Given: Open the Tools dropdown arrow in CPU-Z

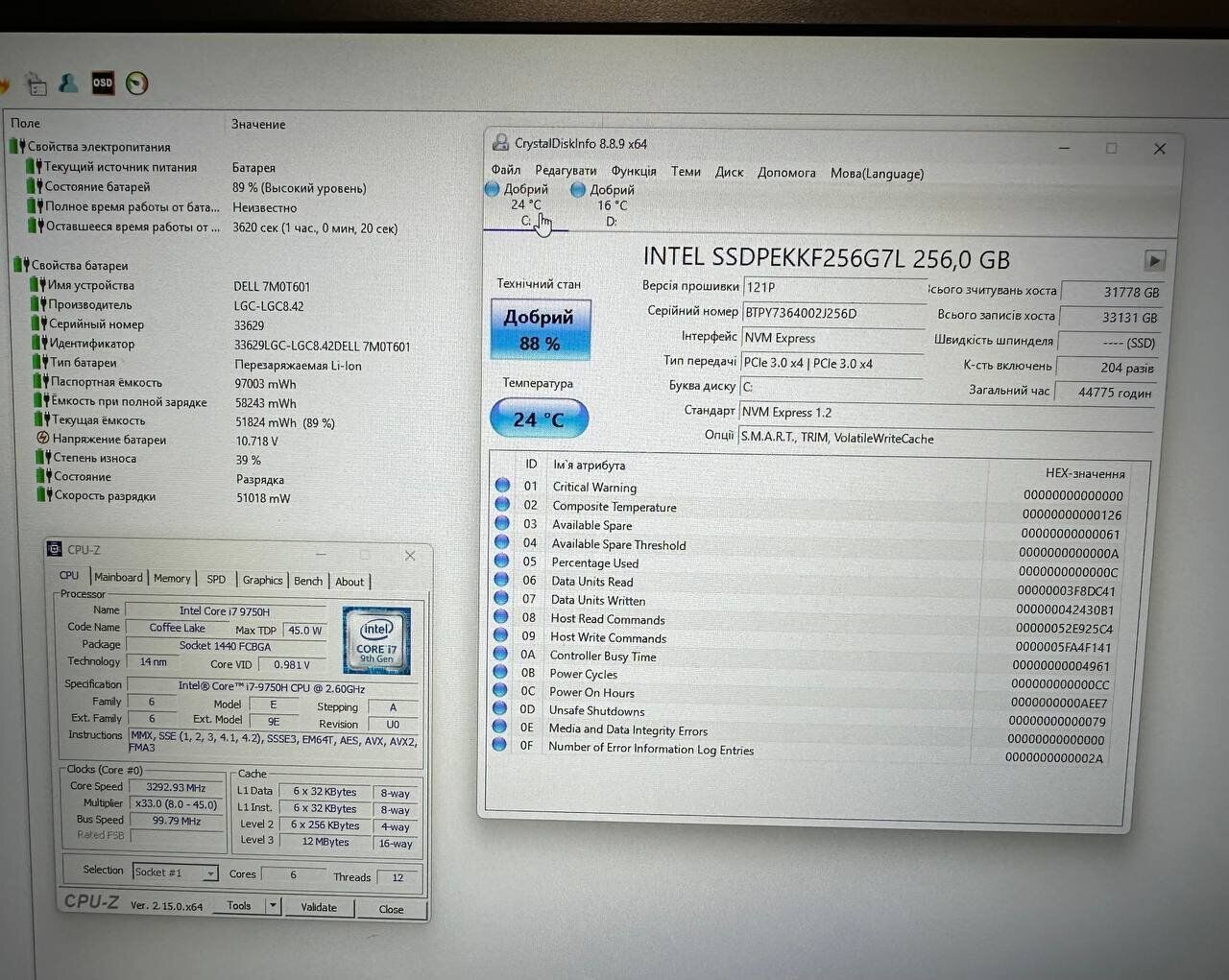Looking at the screenshot, I should pyautogui.click(x=274, y=906).
